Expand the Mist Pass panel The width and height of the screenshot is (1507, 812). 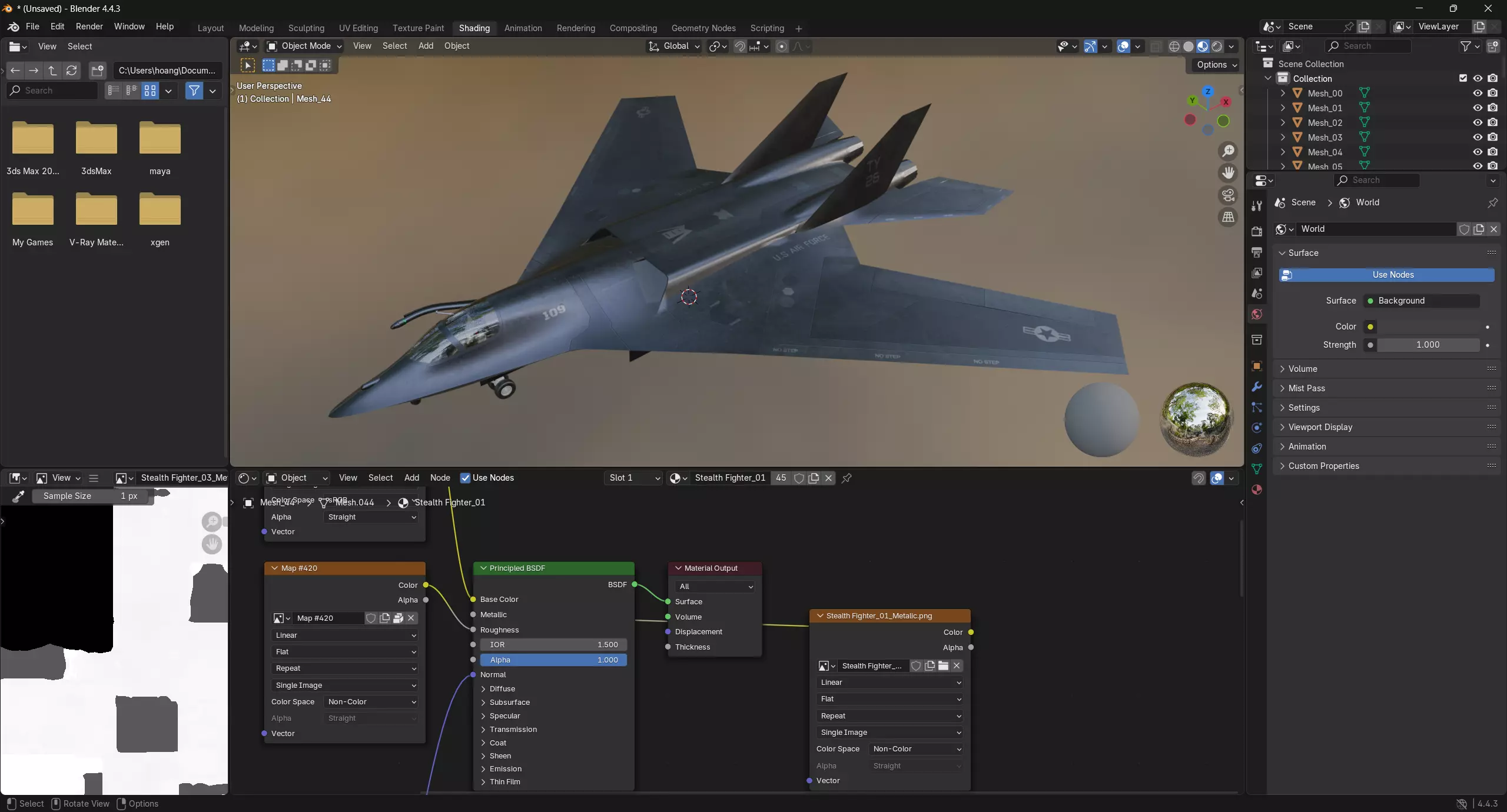[x=1386, y=388]
